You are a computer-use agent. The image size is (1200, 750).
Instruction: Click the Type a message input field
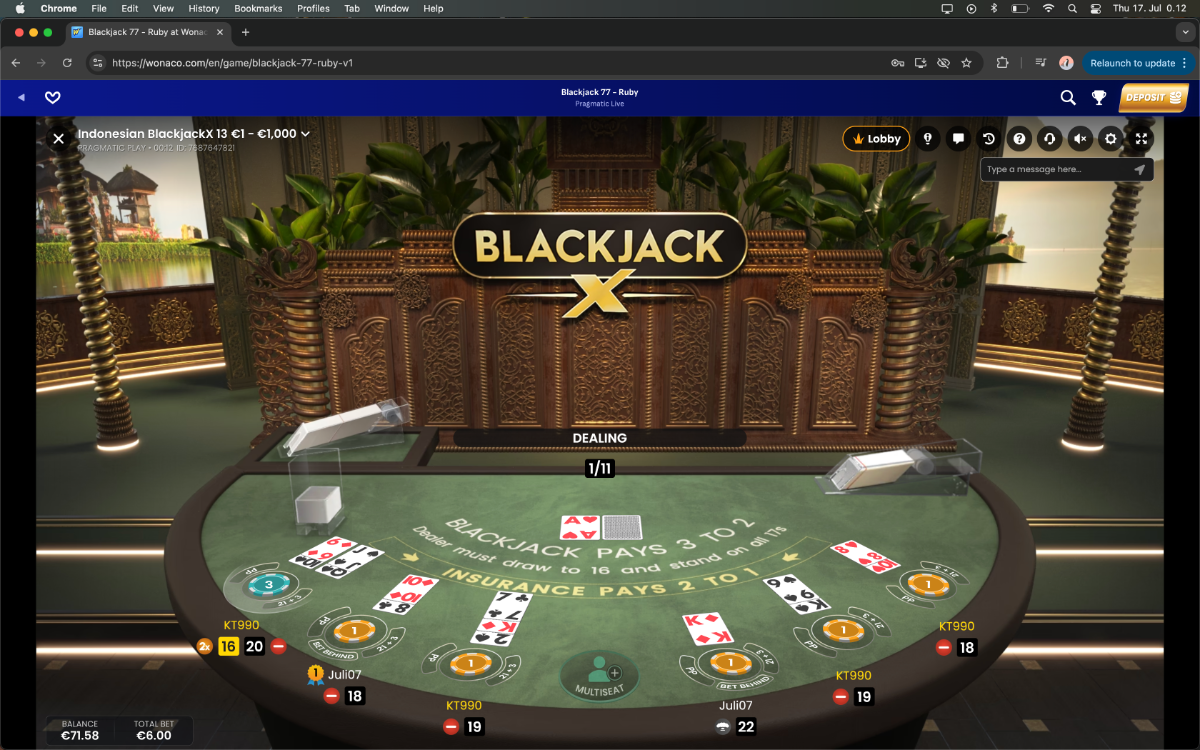[x=1055, y=169]
